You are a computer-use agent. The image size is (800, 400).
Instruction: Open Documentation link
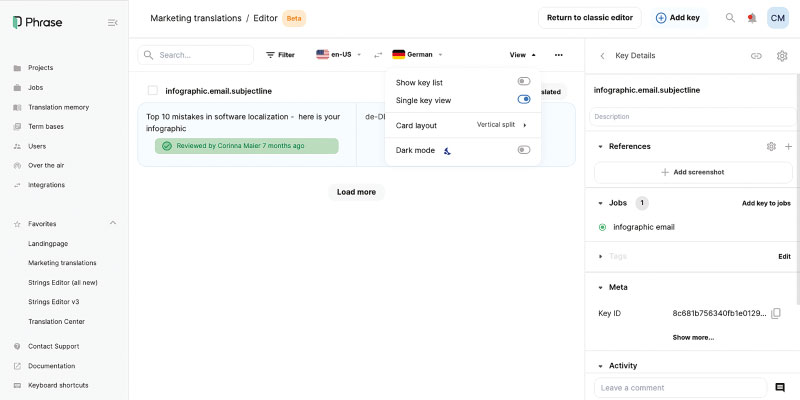[x=52, y=366]
